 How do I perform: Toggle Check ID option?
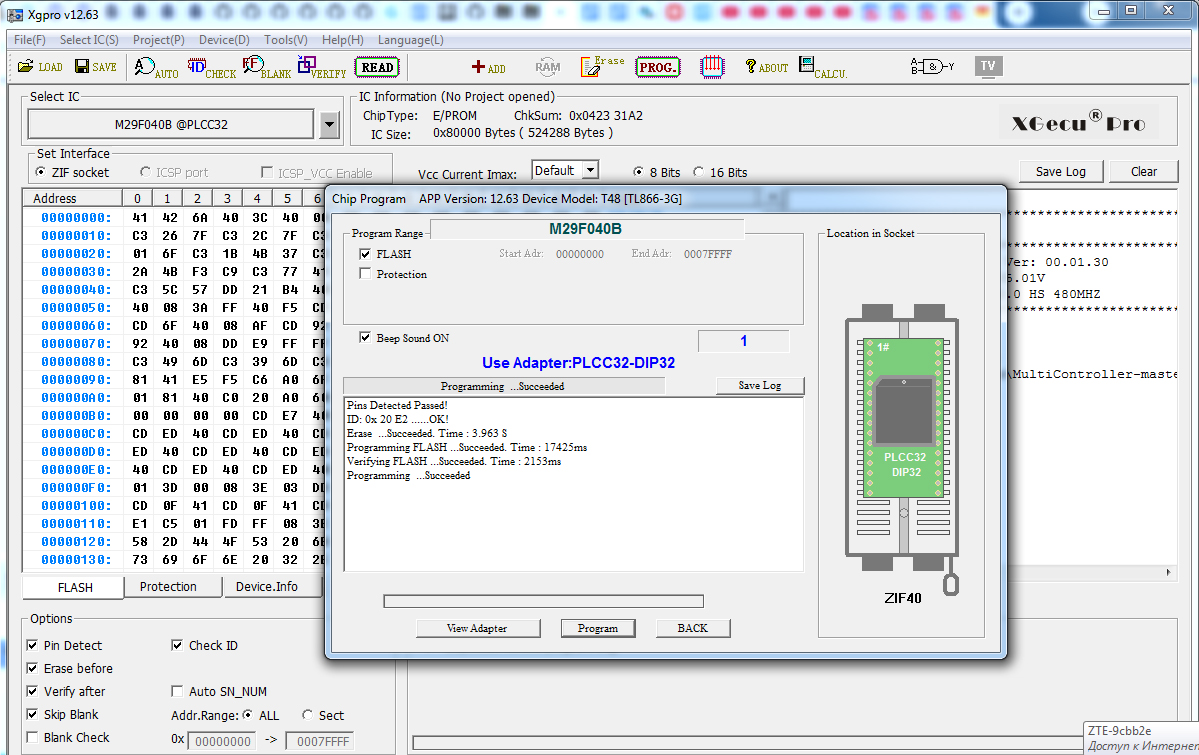(x=177, y=646)
